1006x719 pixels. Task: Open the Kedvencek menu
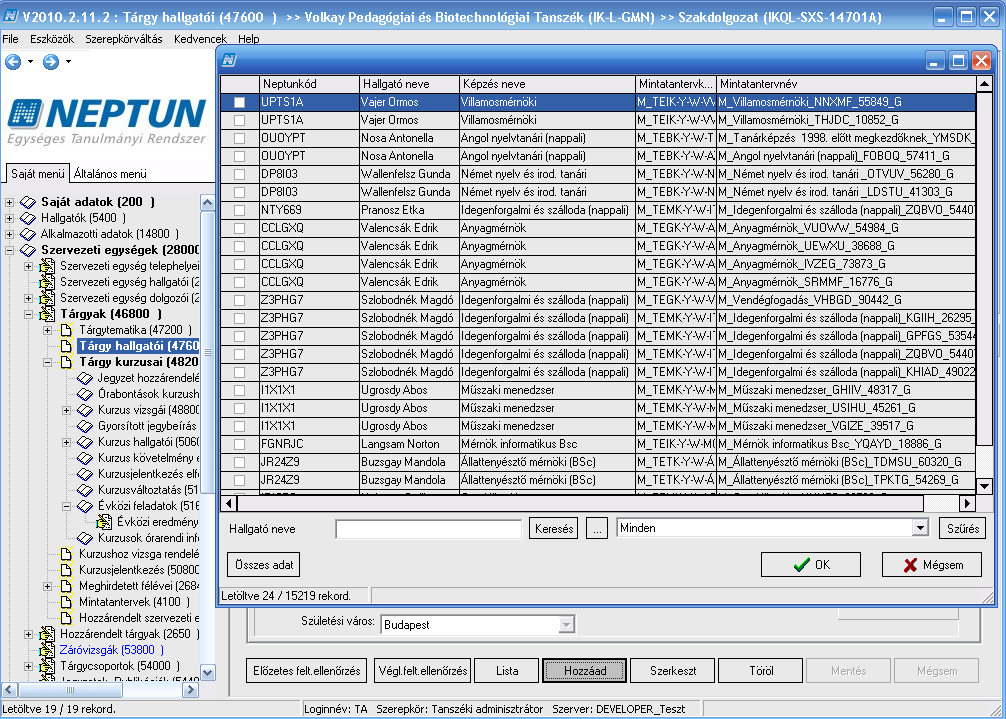tap(200, 39)
